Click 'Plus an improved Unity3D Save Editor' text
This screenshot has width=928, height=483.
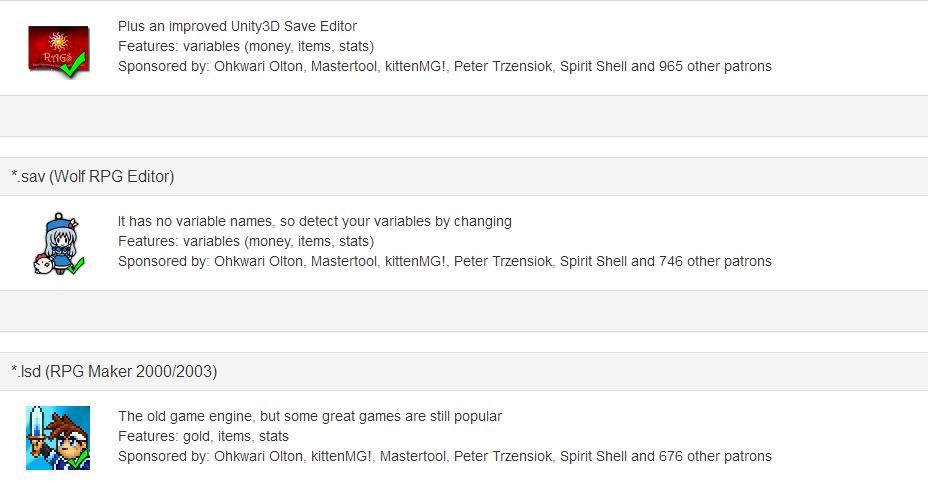[237, 26]
